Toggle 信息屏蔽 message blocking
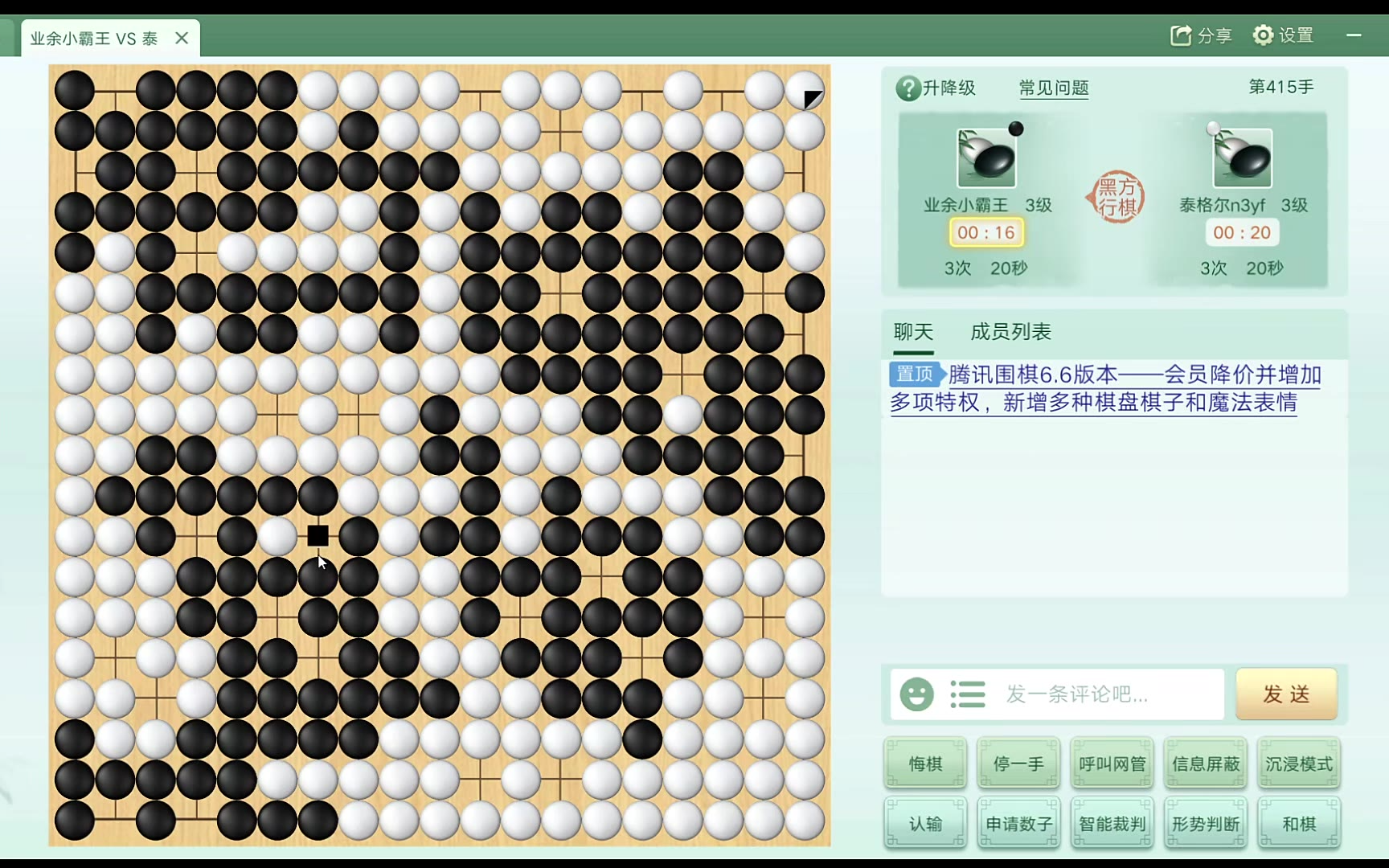1389x868 pixels. point(1205,764)
